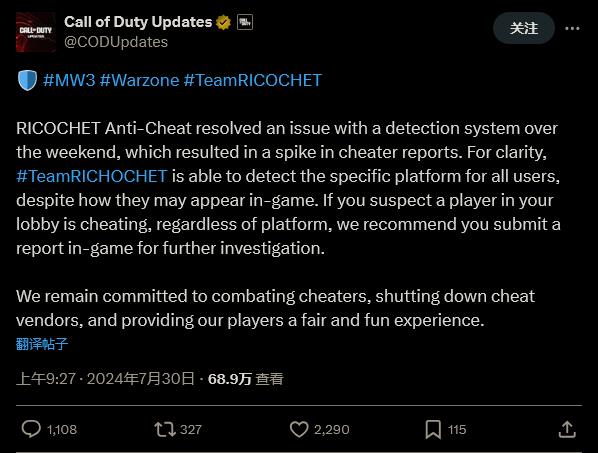The width and height of the screenshot is (598, 453).
Task: View the 68.9万 查看 view count
Action: point(246,379)
